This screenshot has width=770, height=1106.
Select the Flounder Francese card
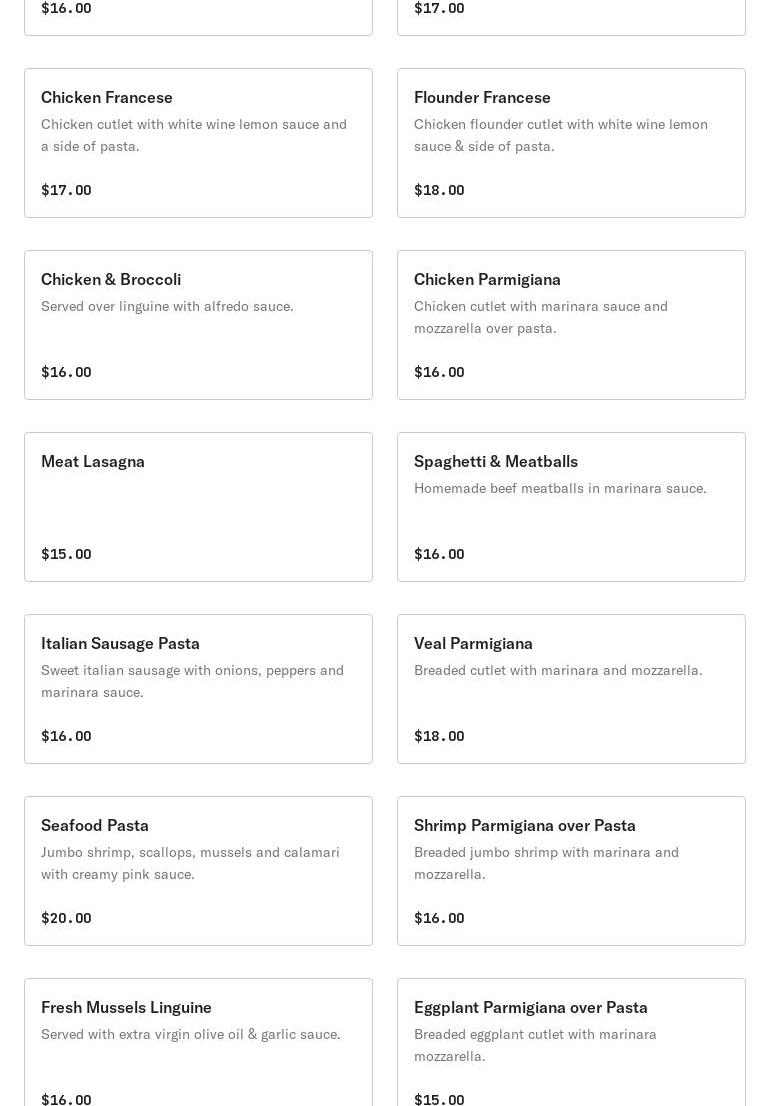pyautogui.click(x=571, y=143)
